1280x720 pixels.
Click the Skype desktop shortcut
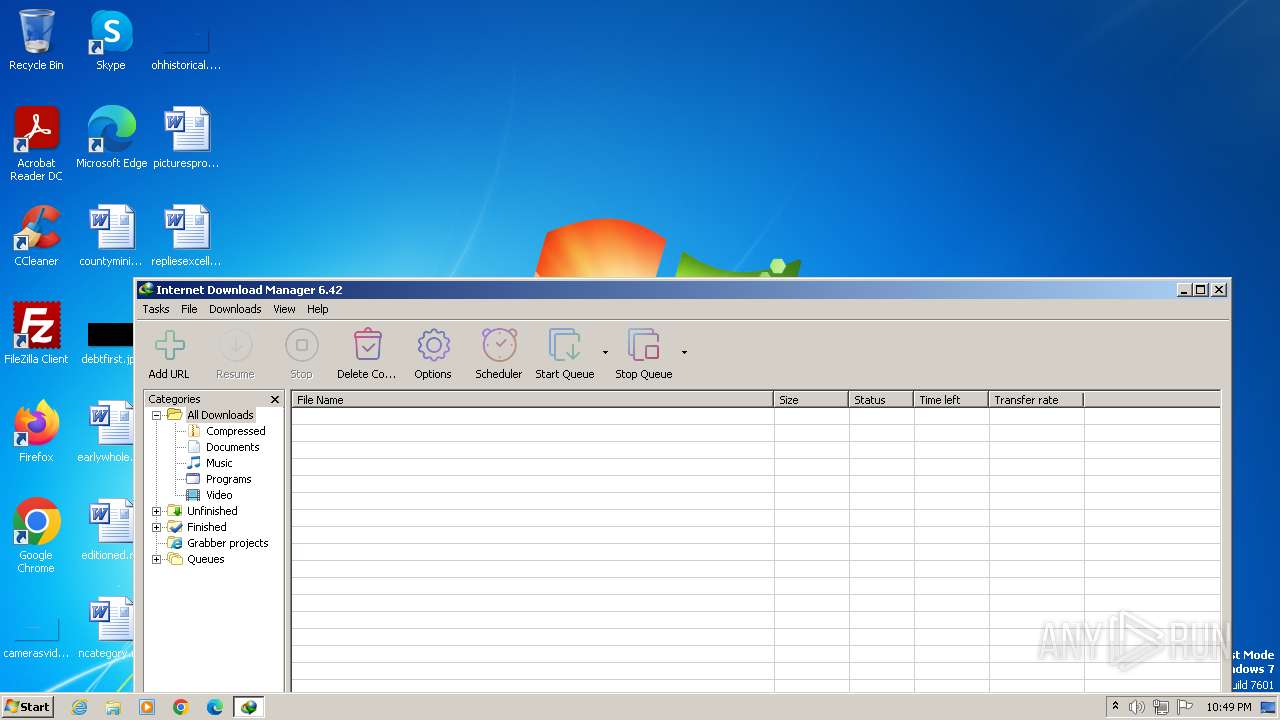point(111,40)
